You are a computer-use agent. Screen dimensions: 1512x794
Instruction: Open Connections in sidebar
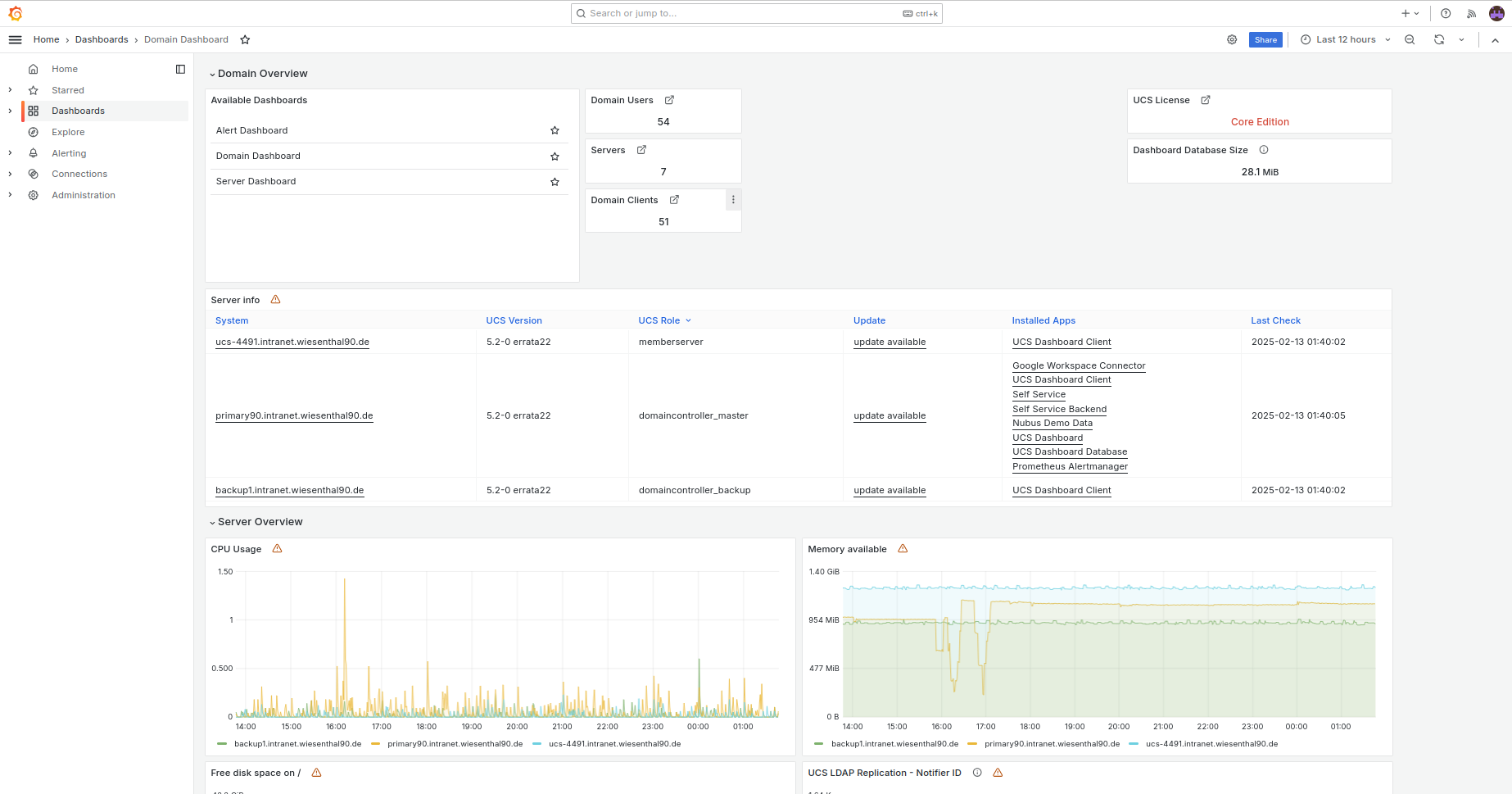click(79, 174)
